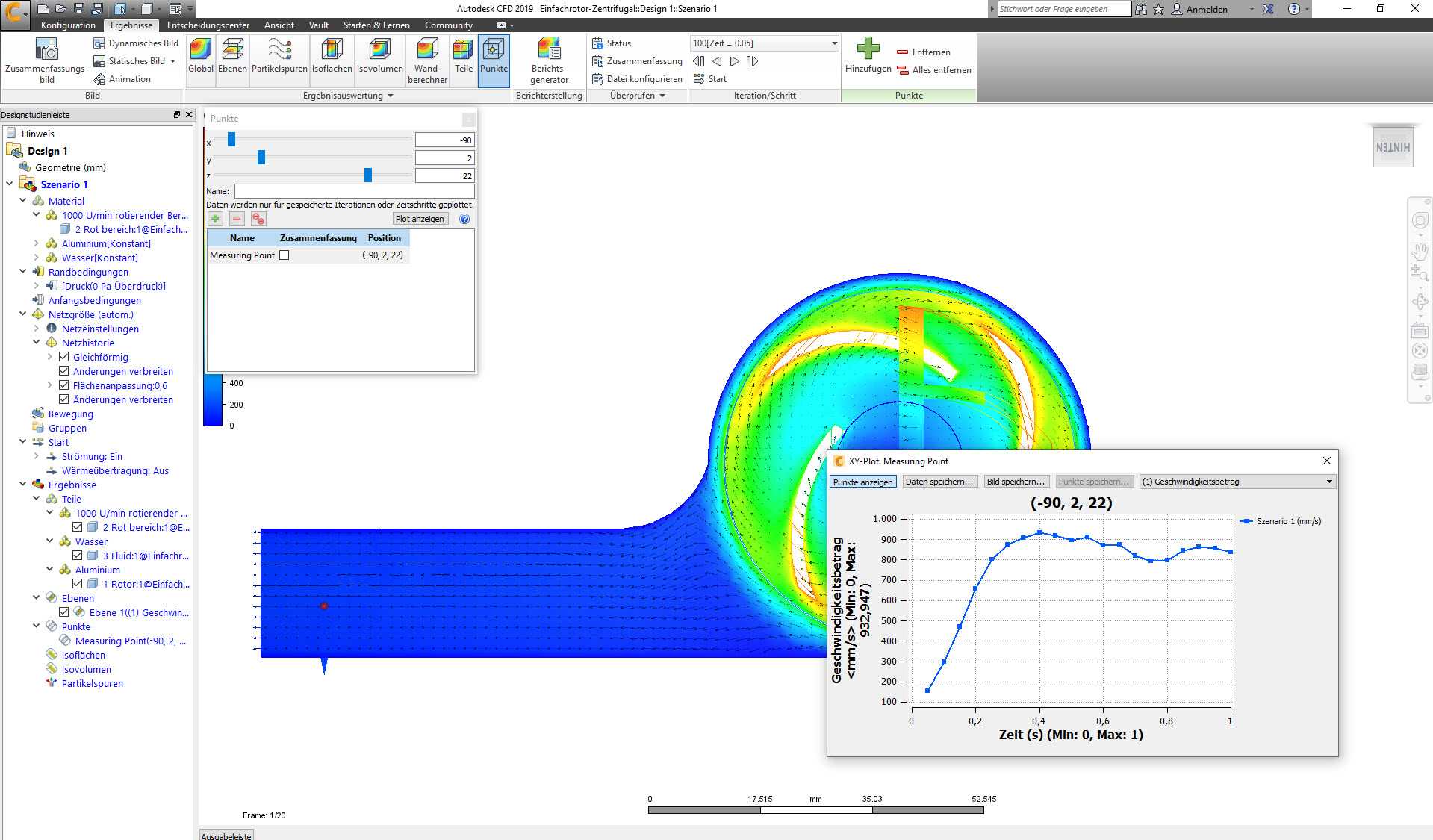Switch to the Konfiguration tab

pyautogui.click(x=68, y=25)
